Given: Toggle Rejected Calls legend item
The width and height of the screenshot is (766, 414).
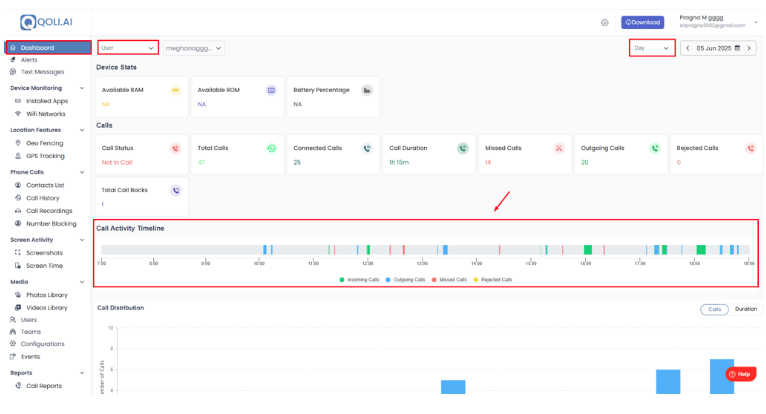Looking at the screenshot, I should pos(493,280).
